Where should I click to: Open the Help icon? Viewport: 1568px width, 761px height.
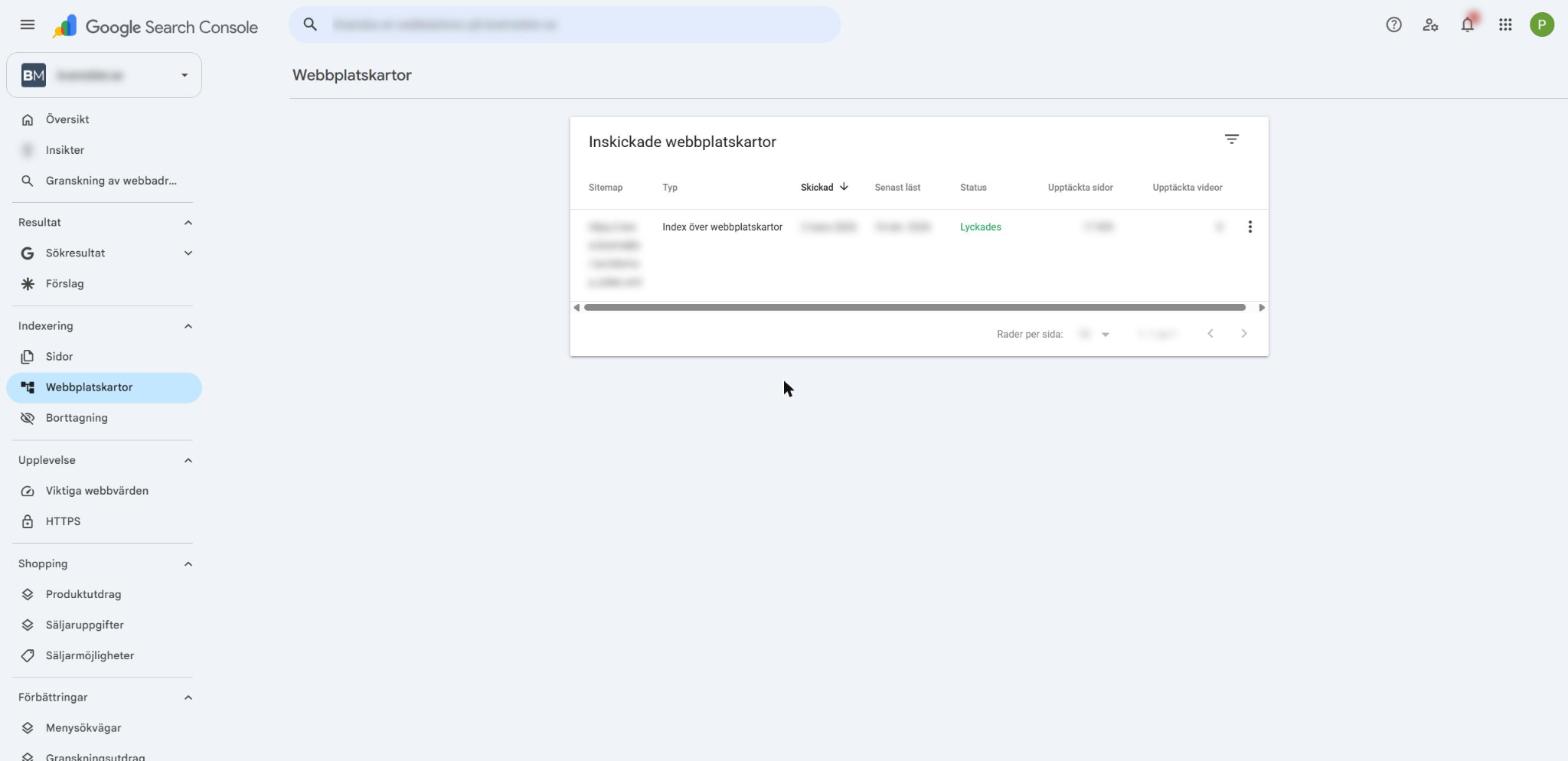coord(1393,25)
